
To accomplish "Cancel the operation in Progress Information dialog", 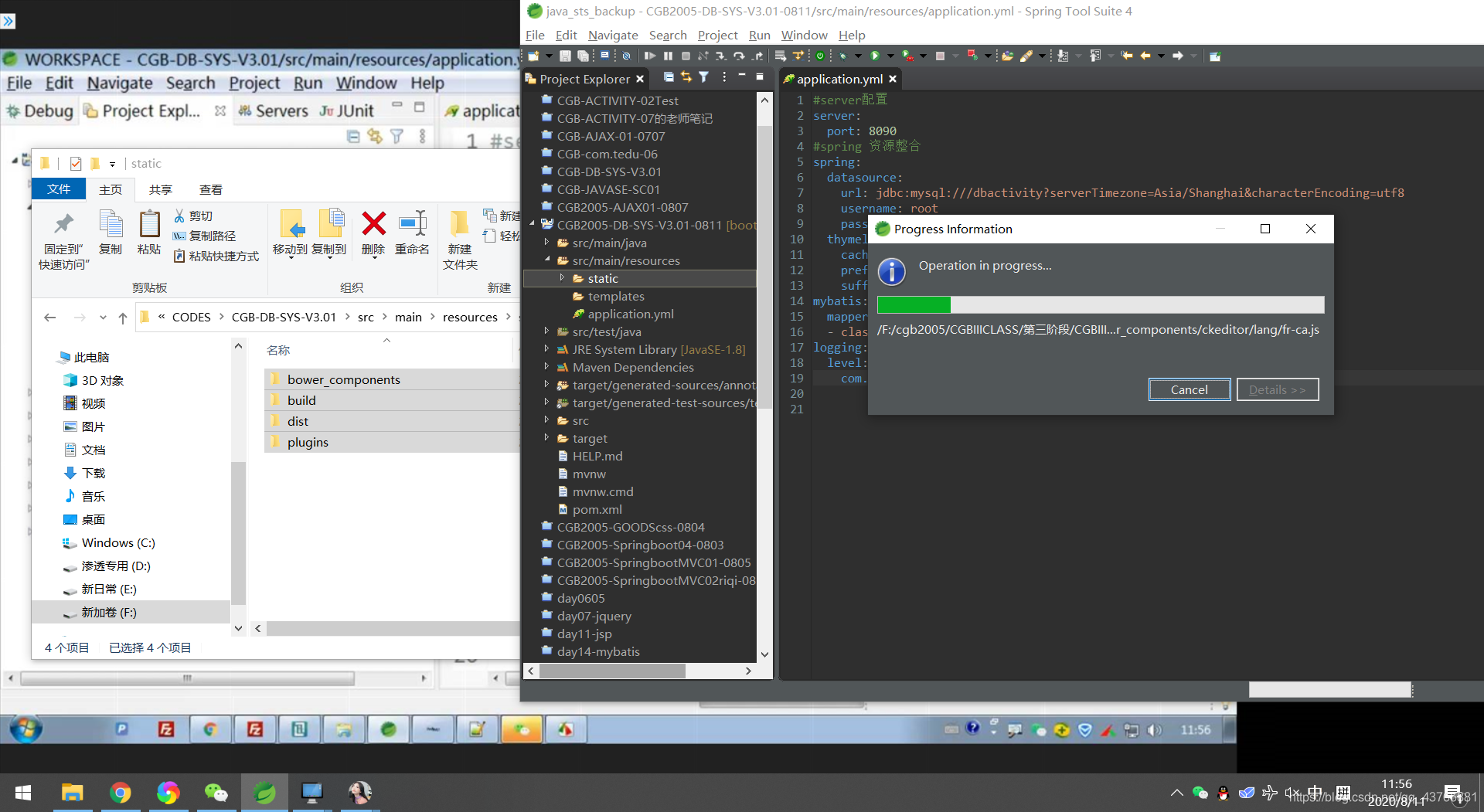I will click(x=1189, y=389).
